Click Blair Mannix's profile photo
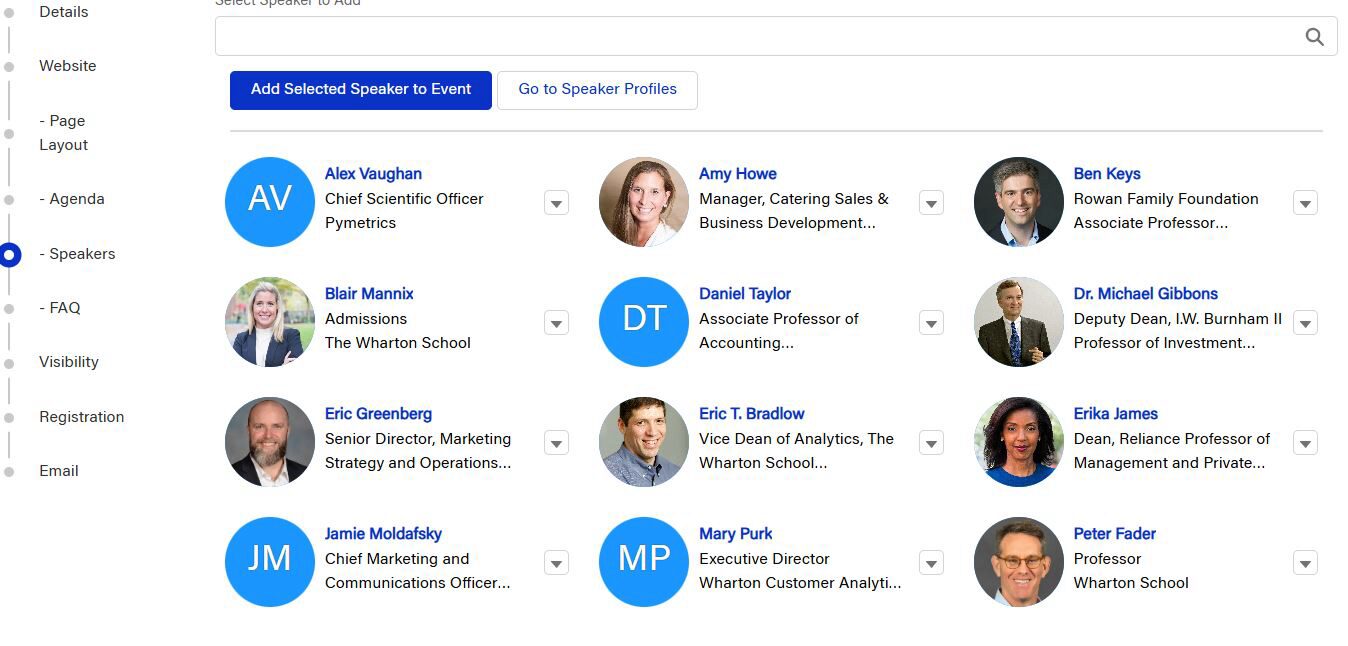The image size is (1348, 646). 270,321
